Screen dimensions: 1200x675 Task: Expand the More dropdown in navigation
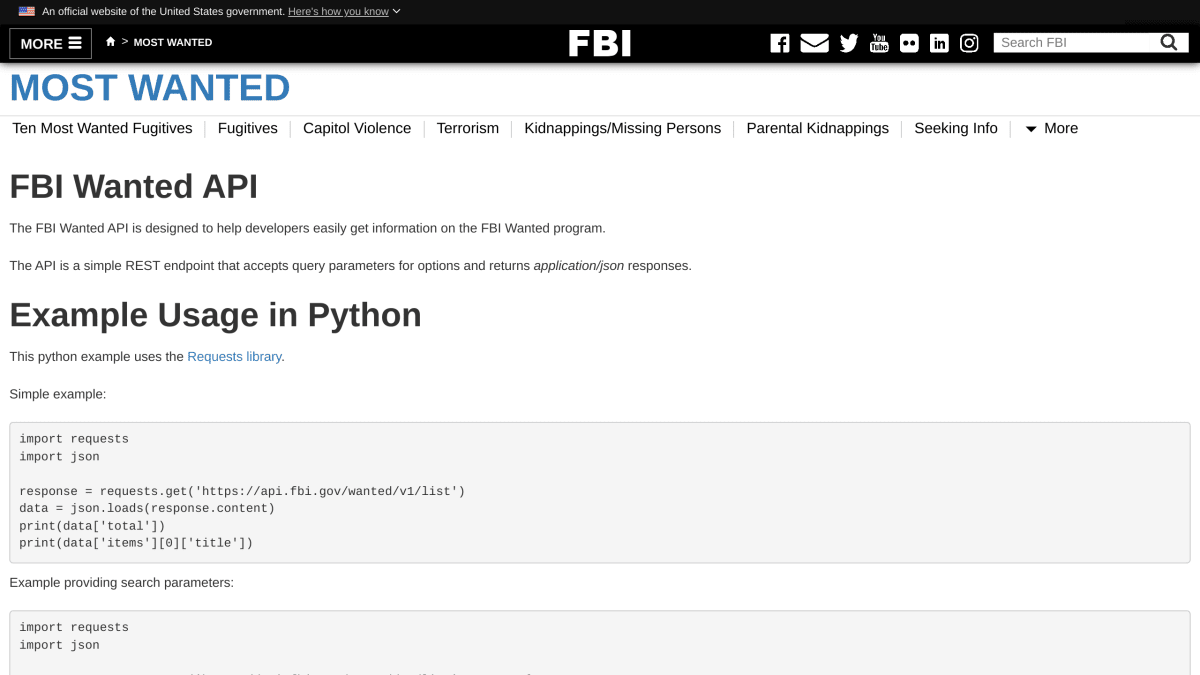pos(1051,128)
